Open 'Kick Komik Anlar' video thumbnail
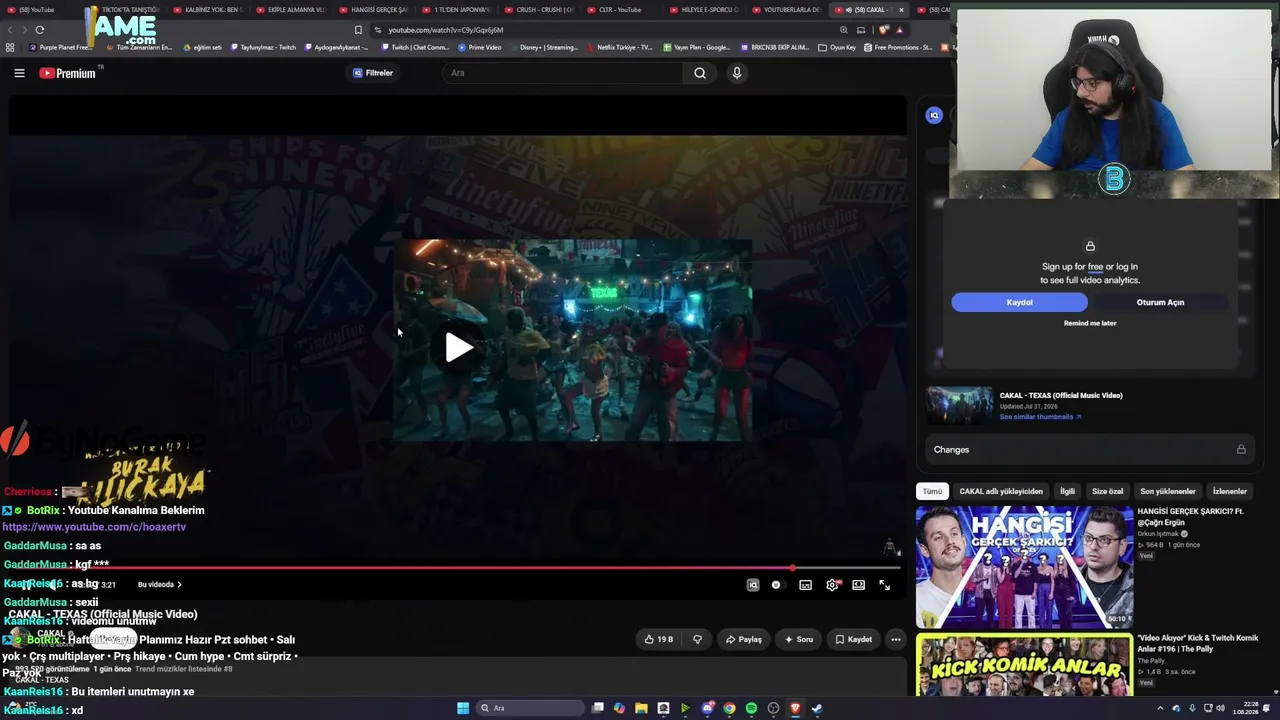Image resolution: width=1280 pixels, height=720 pixels. (1024, 665)
